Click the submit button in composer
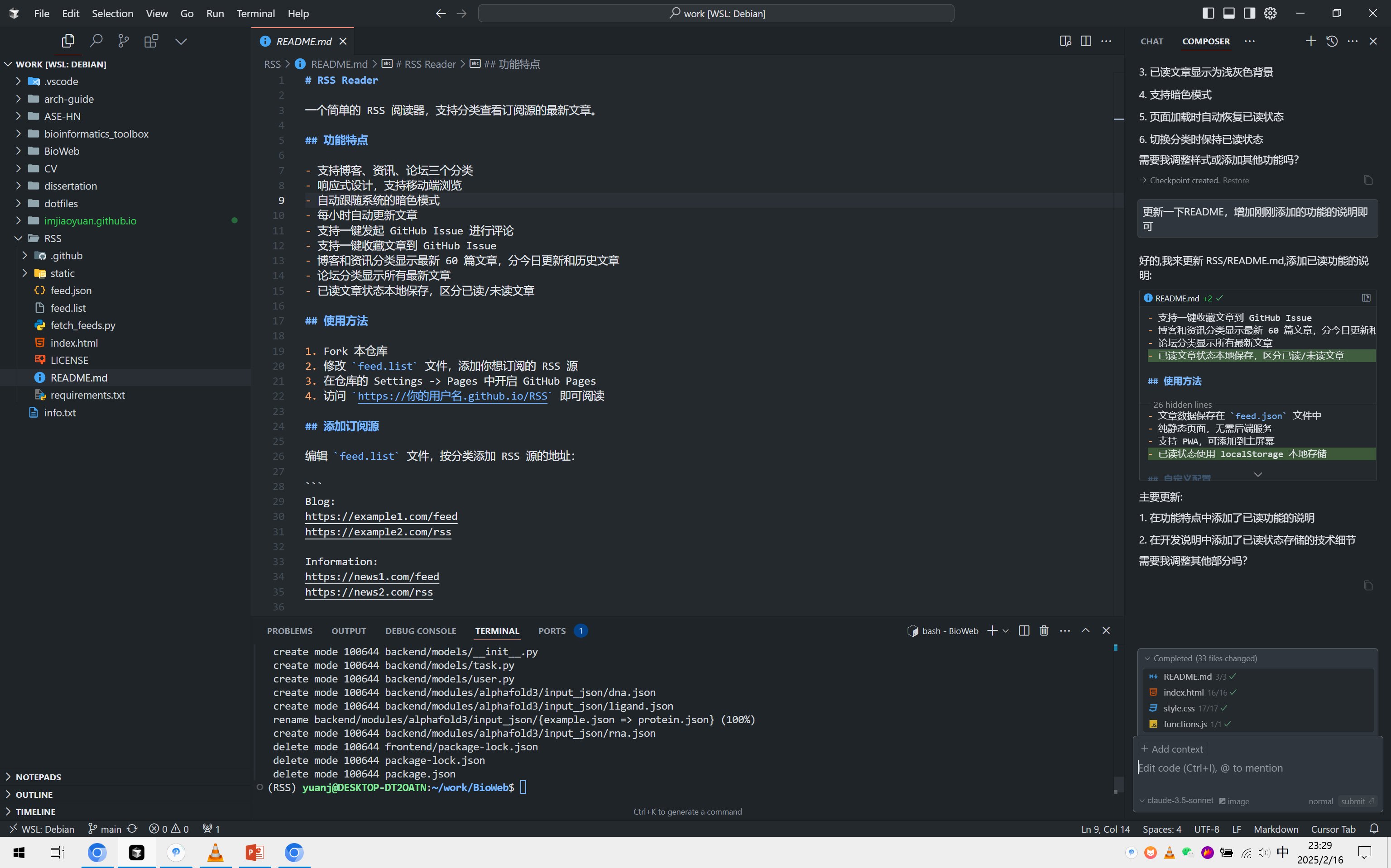Screen dimensions: 1391x868 point(1357,801)
